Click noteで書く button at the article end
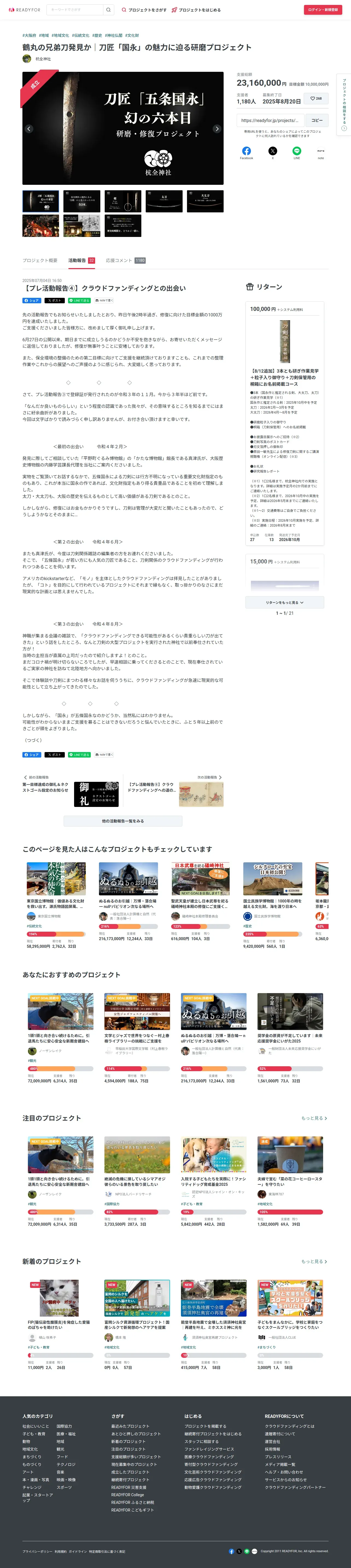Screen dimensions: 351x1568 [x=104, y=754]
